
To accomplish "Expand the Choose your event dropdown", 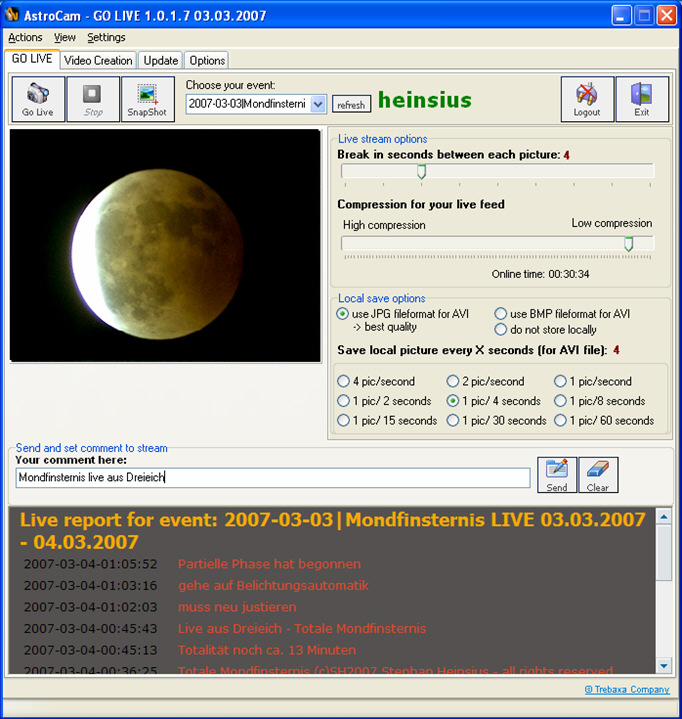I will pos(318,104).
